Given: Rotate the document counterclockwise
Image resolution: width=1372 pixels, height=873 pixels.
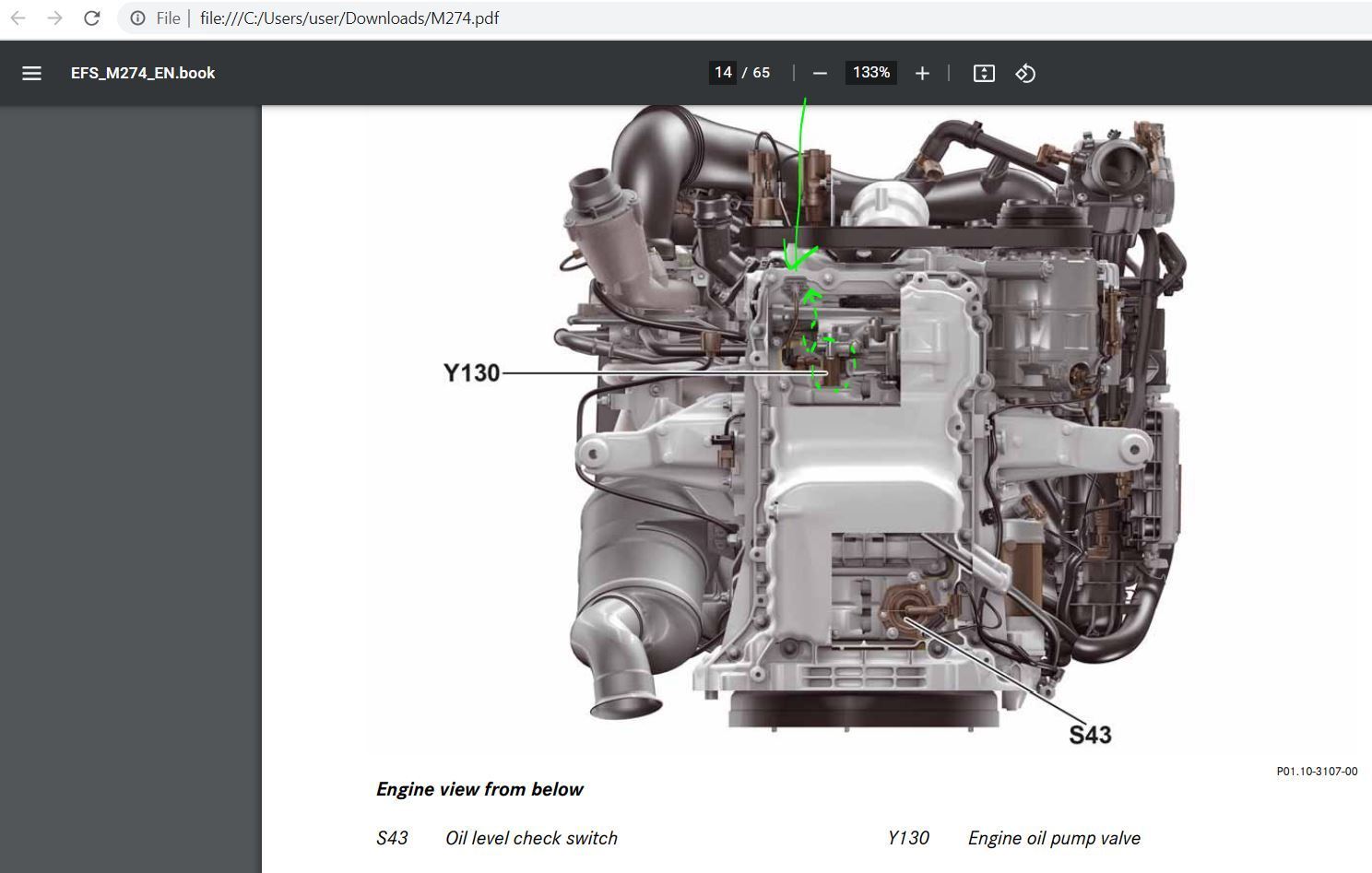Looking at the screenshot, I should pos(1025,73).
